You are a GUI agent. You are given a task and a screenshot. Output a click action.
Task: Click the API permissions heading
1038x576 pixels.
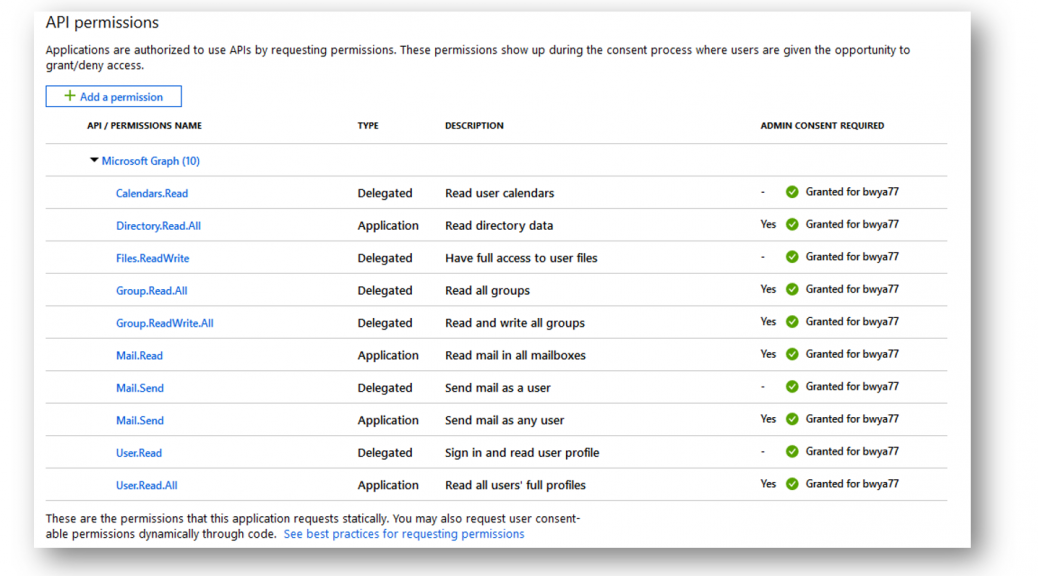102,23
